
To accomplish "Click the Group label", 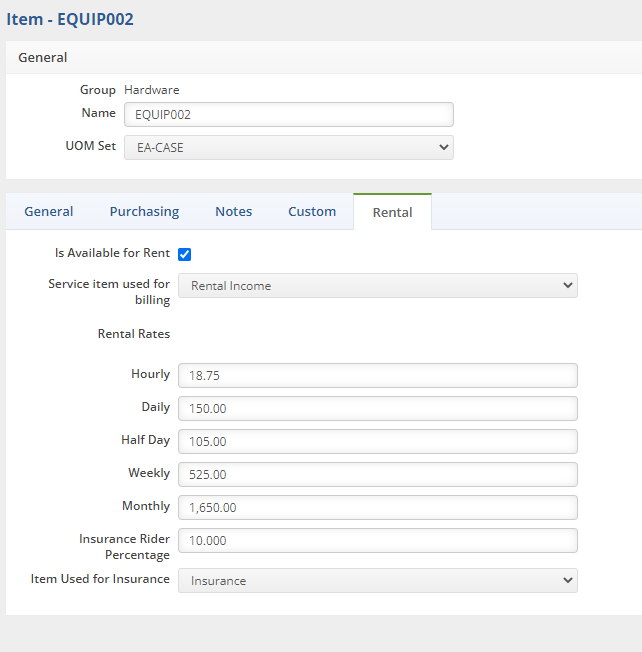I will [x=98, y=90].
